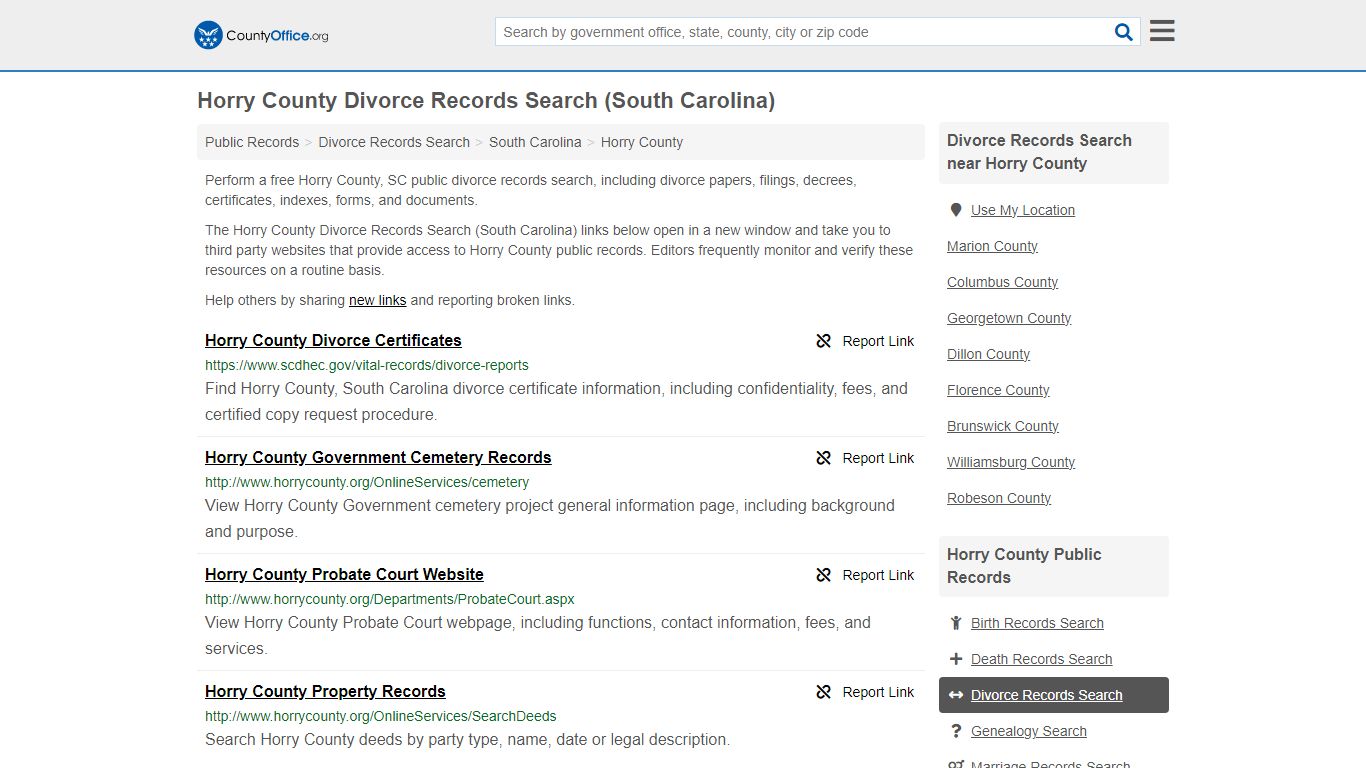
Task: Visit the SearchDeeds URL
Action: pyautogui.click(x=381, y=716)
